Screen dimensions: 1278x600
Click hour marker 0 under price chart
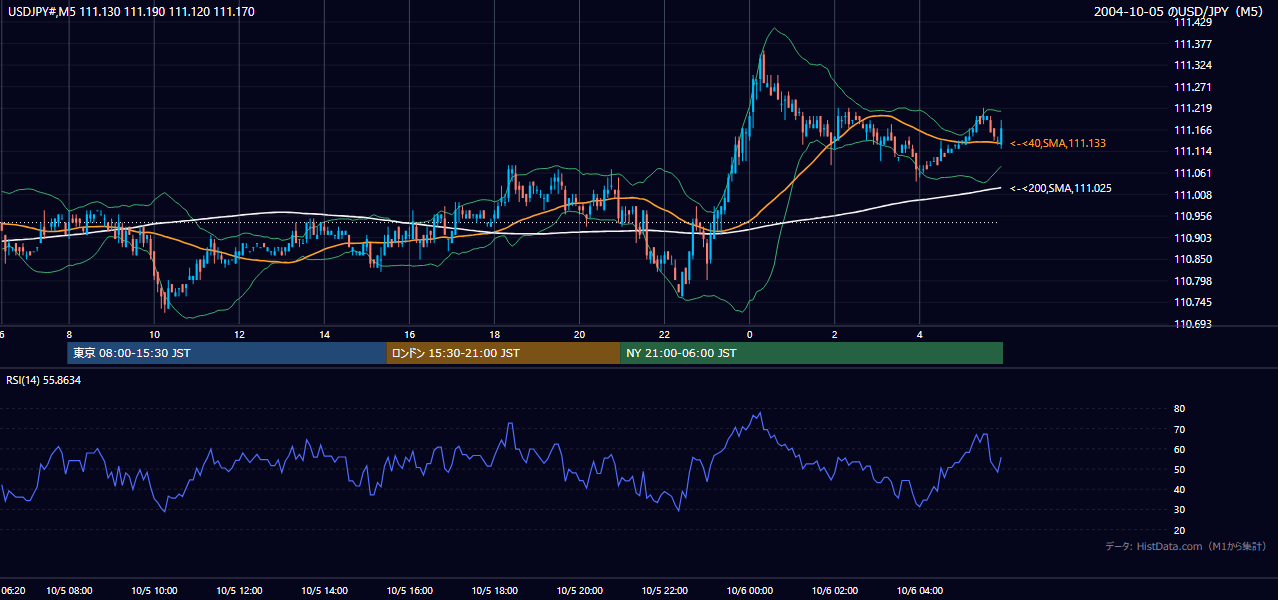[x=749, y=334]
